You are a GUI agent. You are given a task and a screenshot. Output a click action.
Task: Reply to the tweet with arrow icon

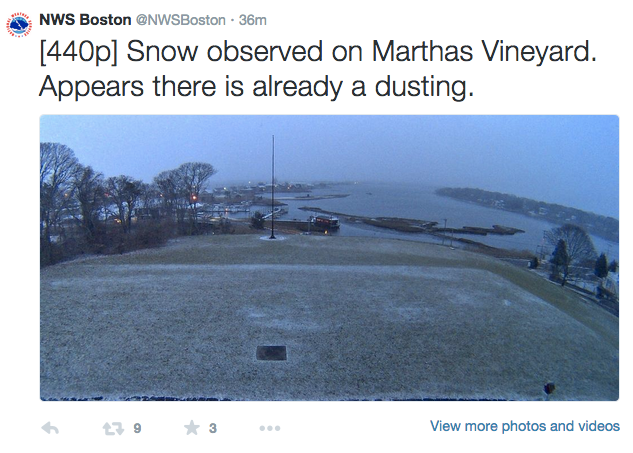tap(50, 428)
